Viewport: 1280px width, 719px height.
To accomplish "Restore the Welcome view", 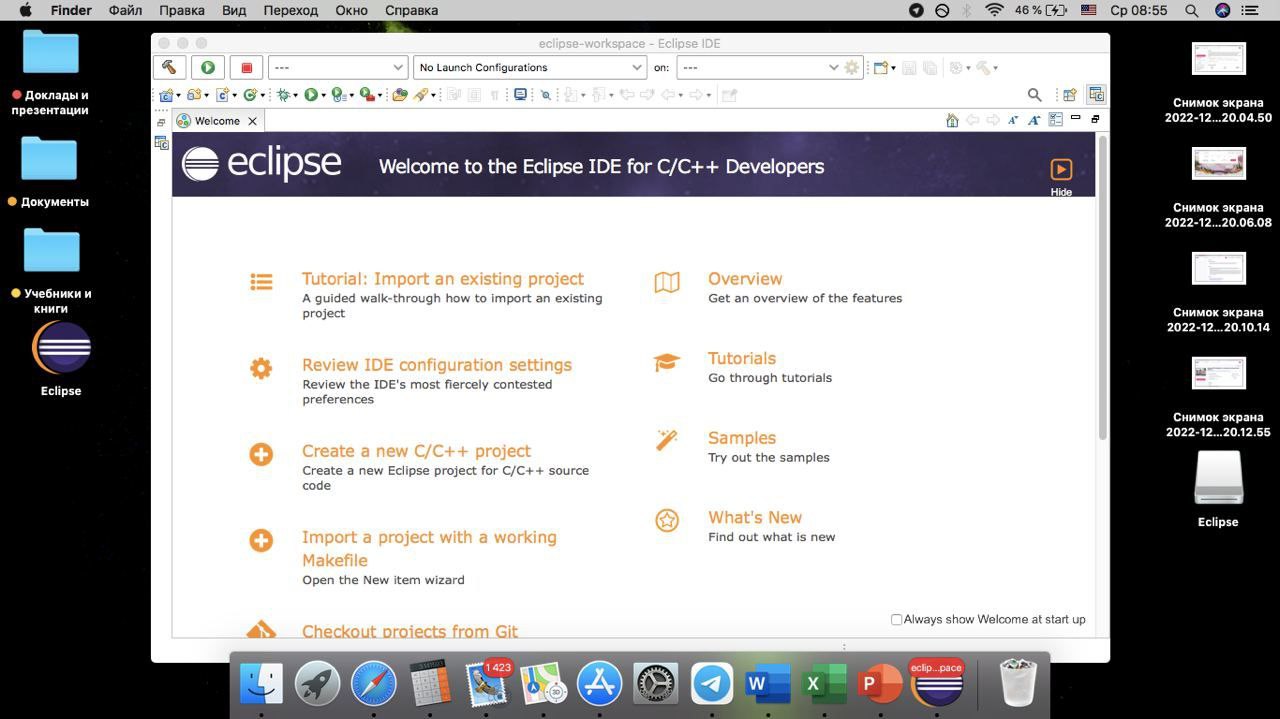I will pos(1095,119).
